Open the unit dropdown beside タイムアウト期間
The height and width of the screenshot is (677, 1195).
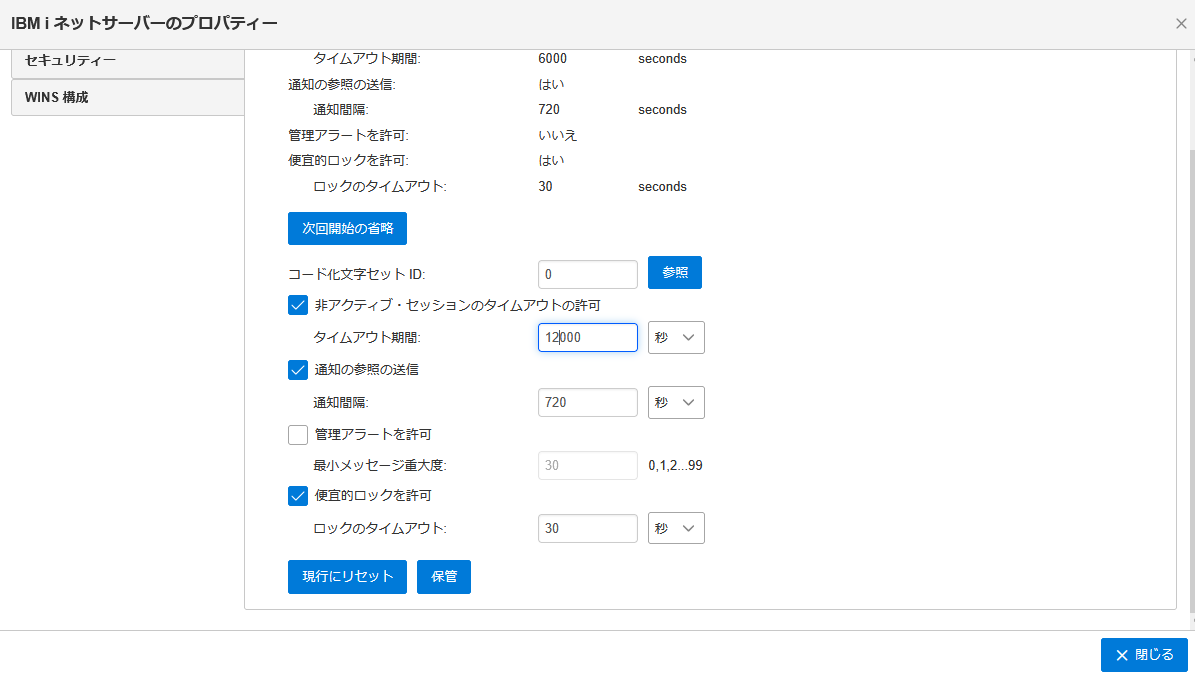[x=676, y=338]
